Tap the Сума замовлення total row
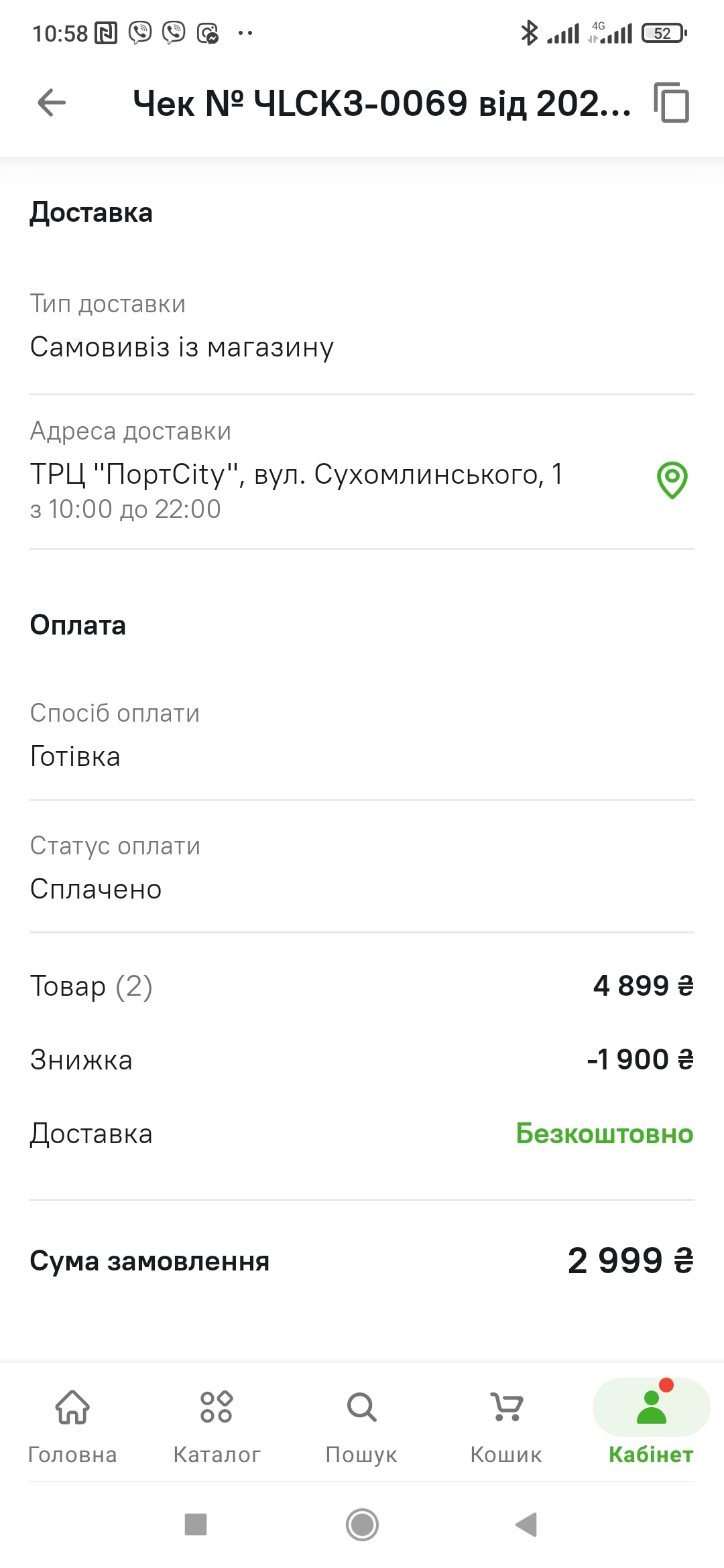The height and width of the screenshot is (1568, 724). pyautogui.click(x=361, y=1261)
